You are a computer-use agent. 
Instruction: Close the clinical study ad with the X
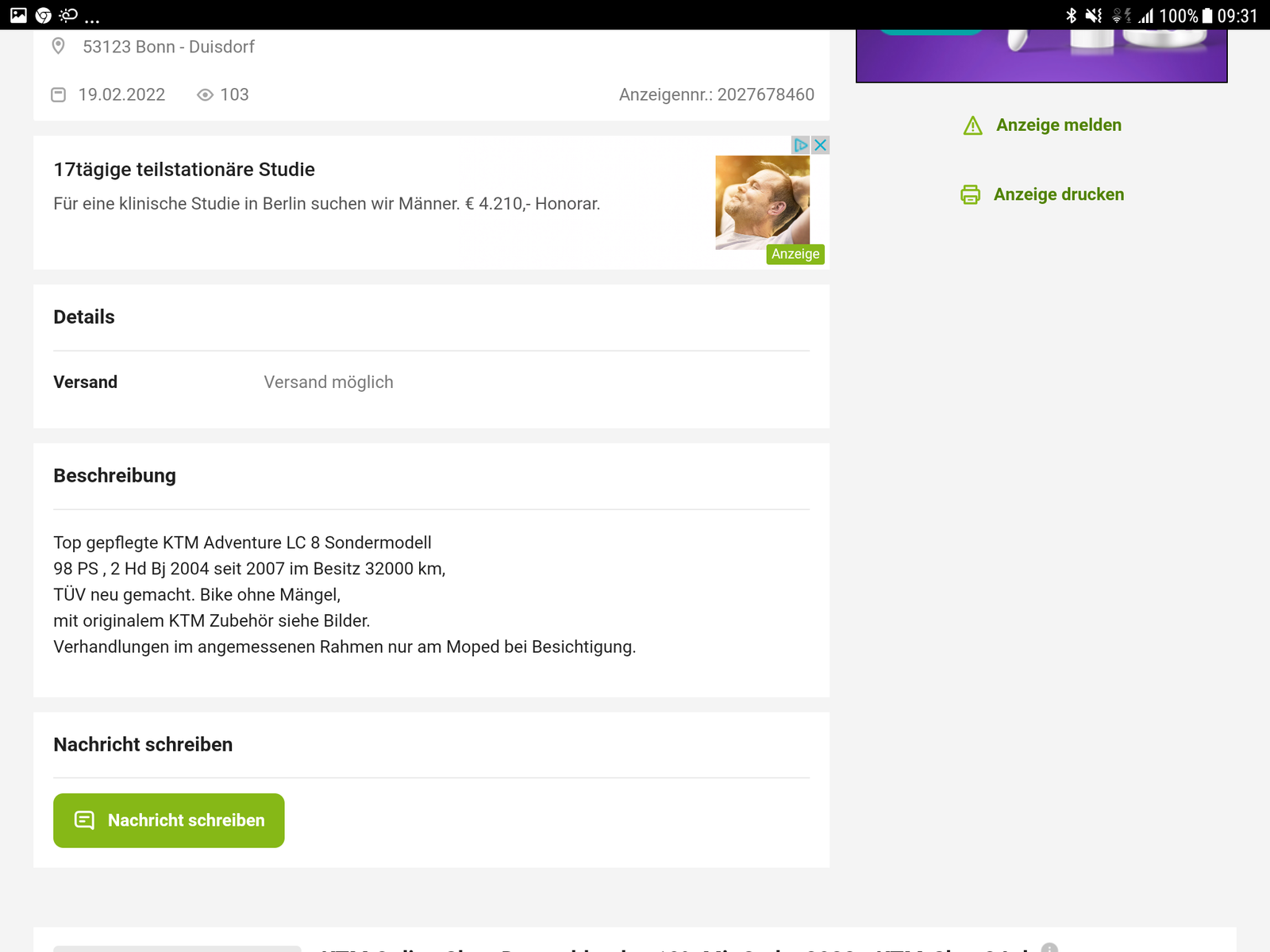tap(821, 145)
